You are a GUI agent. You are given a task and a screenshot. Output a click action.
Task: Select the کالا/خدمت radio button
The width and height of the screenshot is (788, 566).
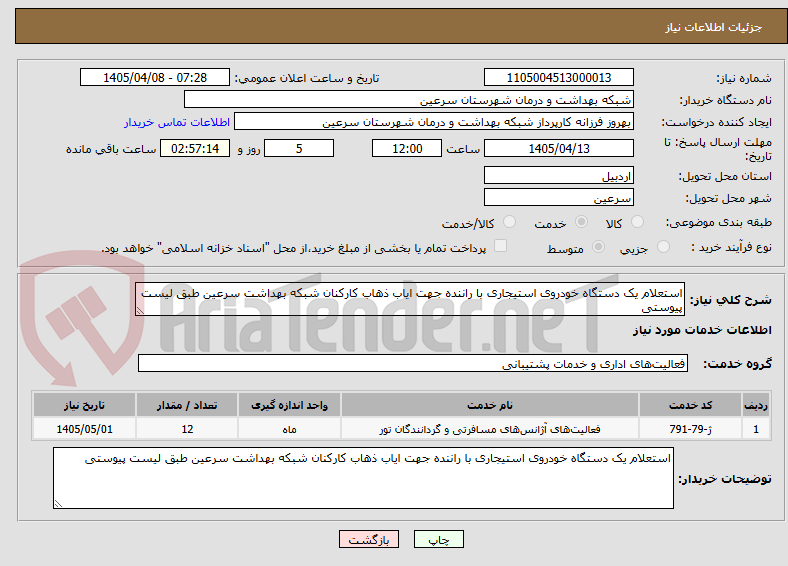click(510, 222)
